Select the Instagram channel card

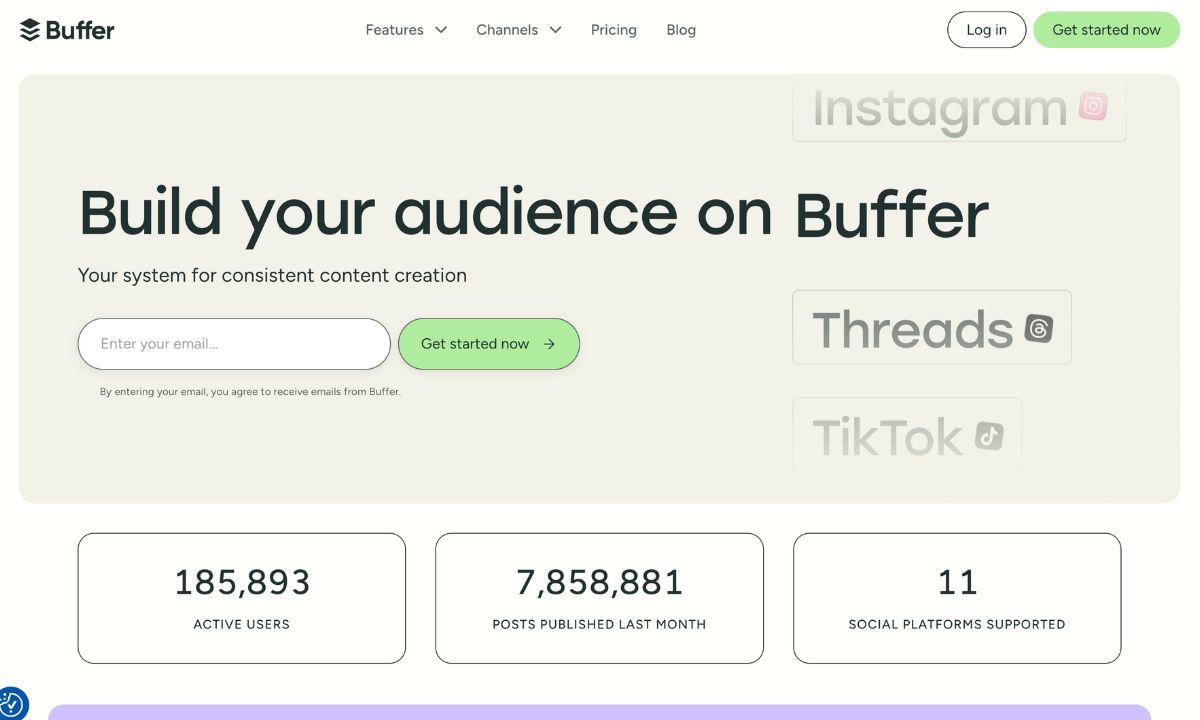point(959,108)
